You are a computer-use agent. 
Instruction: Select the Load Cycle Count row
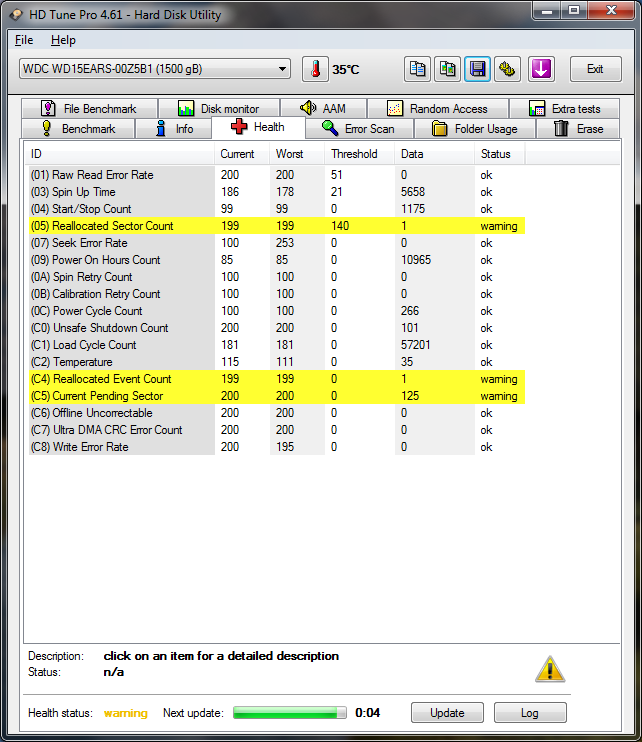pos(277,344)
